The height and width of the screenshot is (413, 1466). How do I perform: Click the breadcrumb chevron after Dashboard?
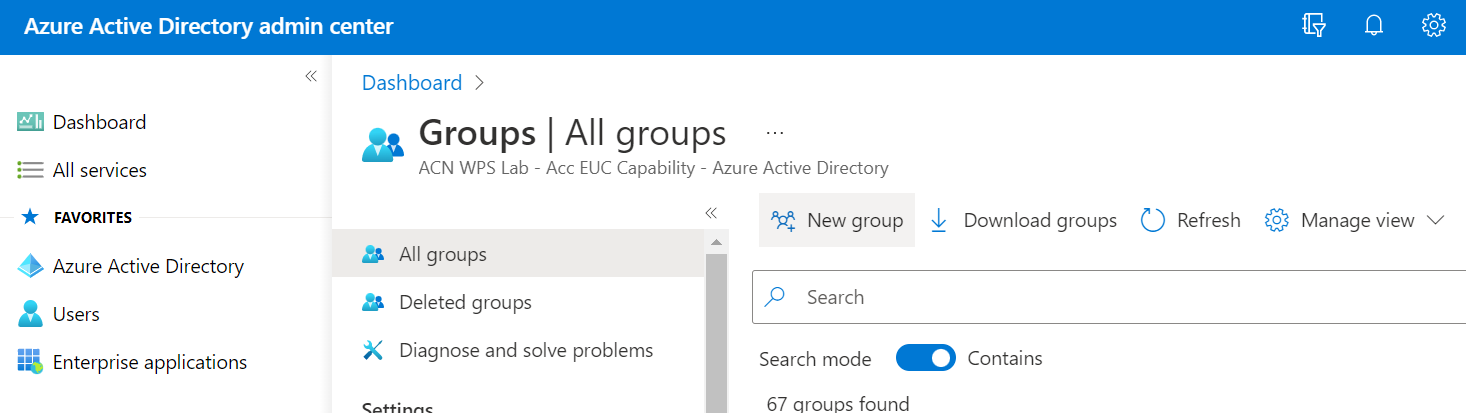pos(480,83)
